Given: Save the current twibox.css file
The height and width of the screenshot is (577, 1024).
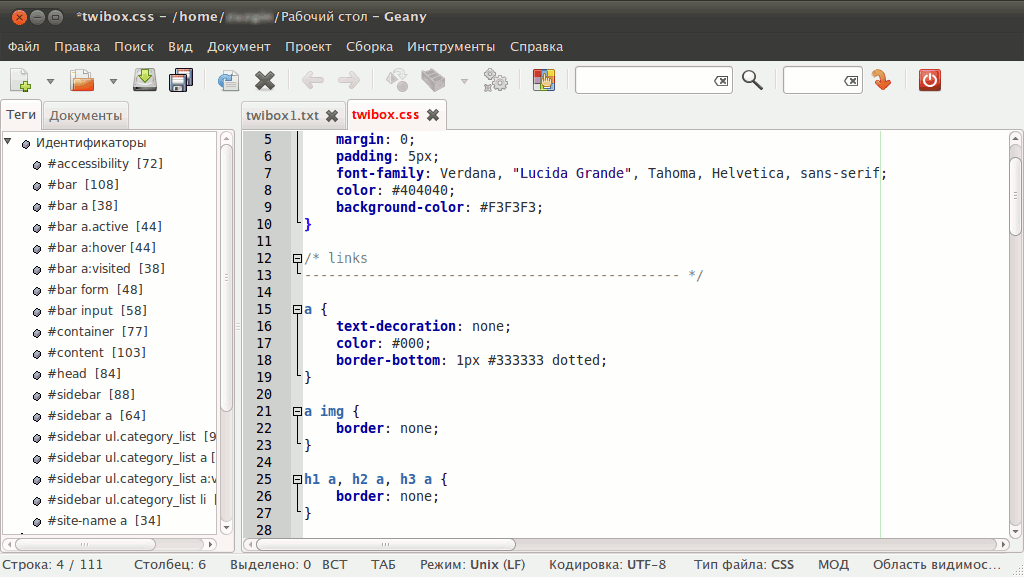Looking at the screenshot, I should click(144, 80).
